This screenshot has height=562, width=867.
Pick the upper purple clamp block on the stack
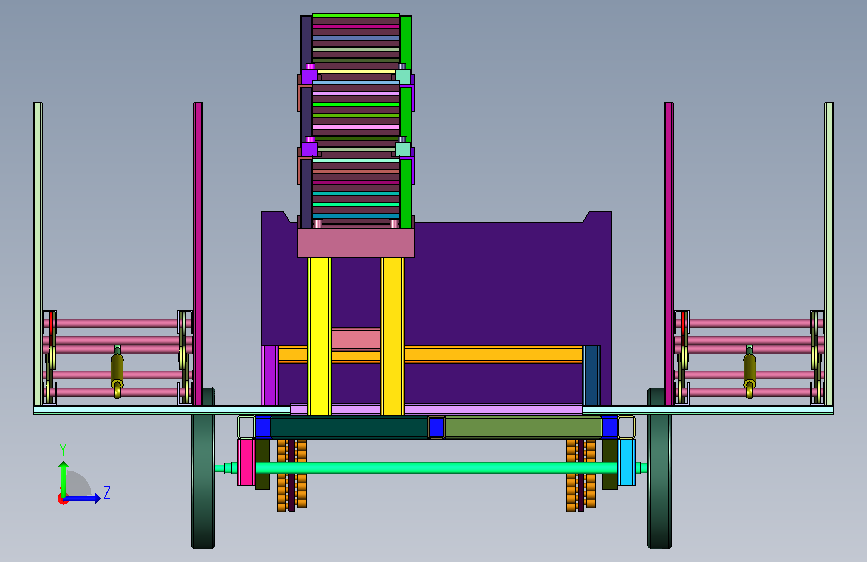(x=309, y=76)
